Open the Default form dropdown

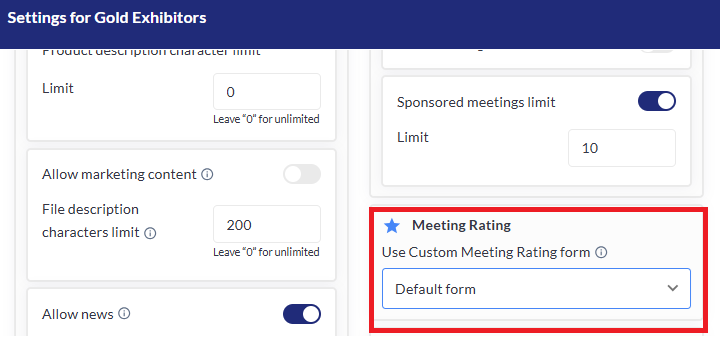536,288
